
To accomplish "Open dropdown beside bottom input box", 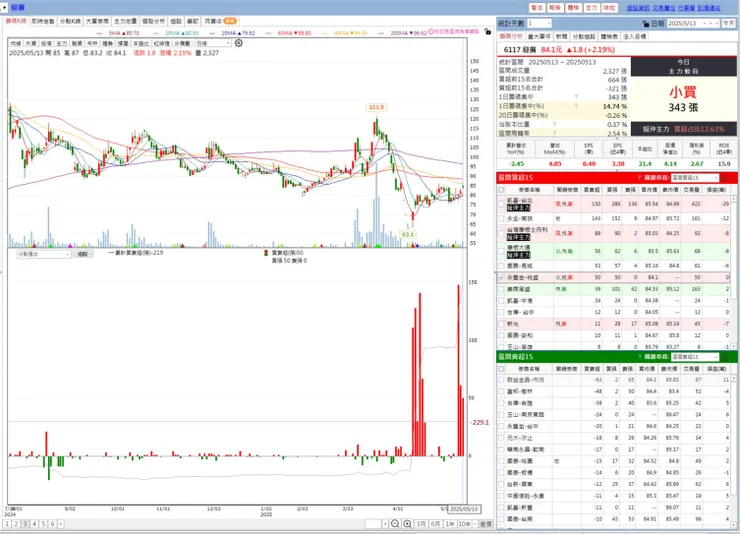I will coord(385,524).
